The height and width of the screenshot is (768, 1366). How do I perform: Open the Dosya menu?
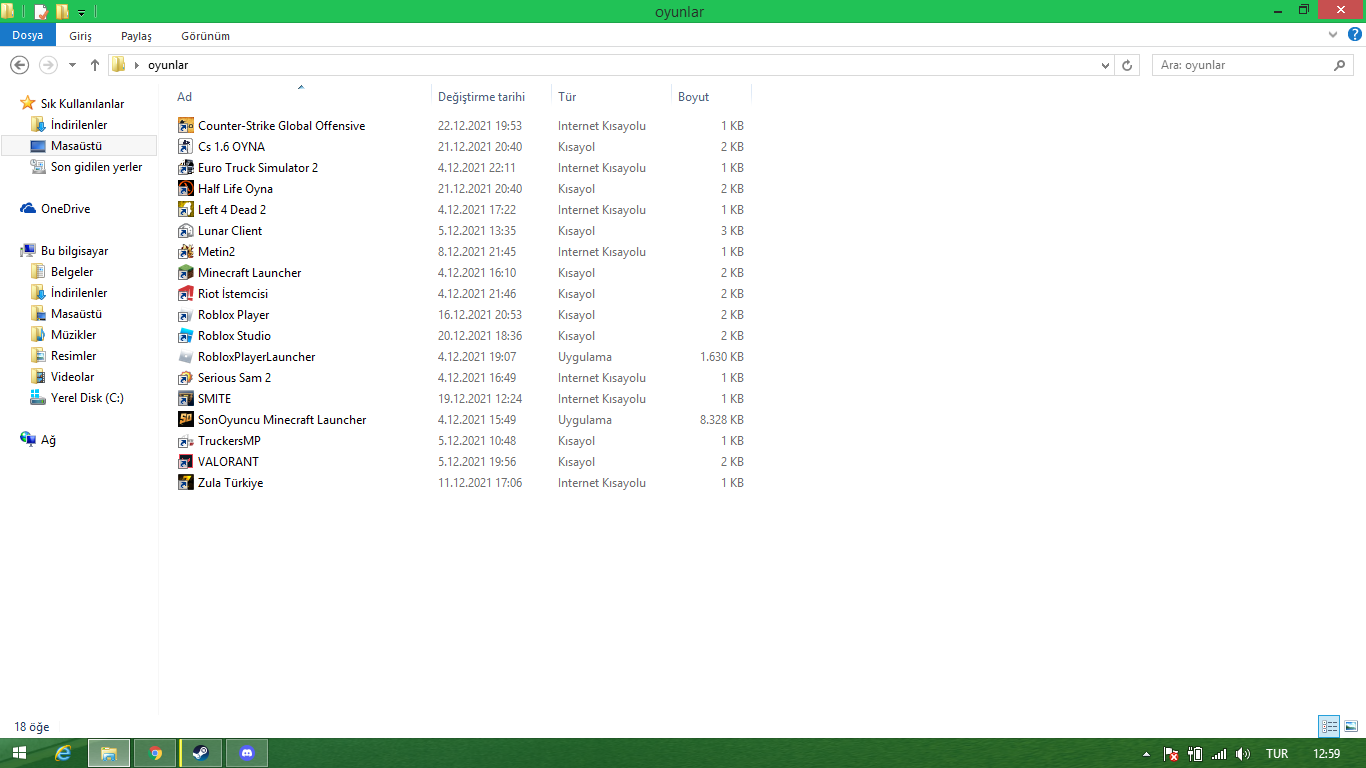coord(28,36)
